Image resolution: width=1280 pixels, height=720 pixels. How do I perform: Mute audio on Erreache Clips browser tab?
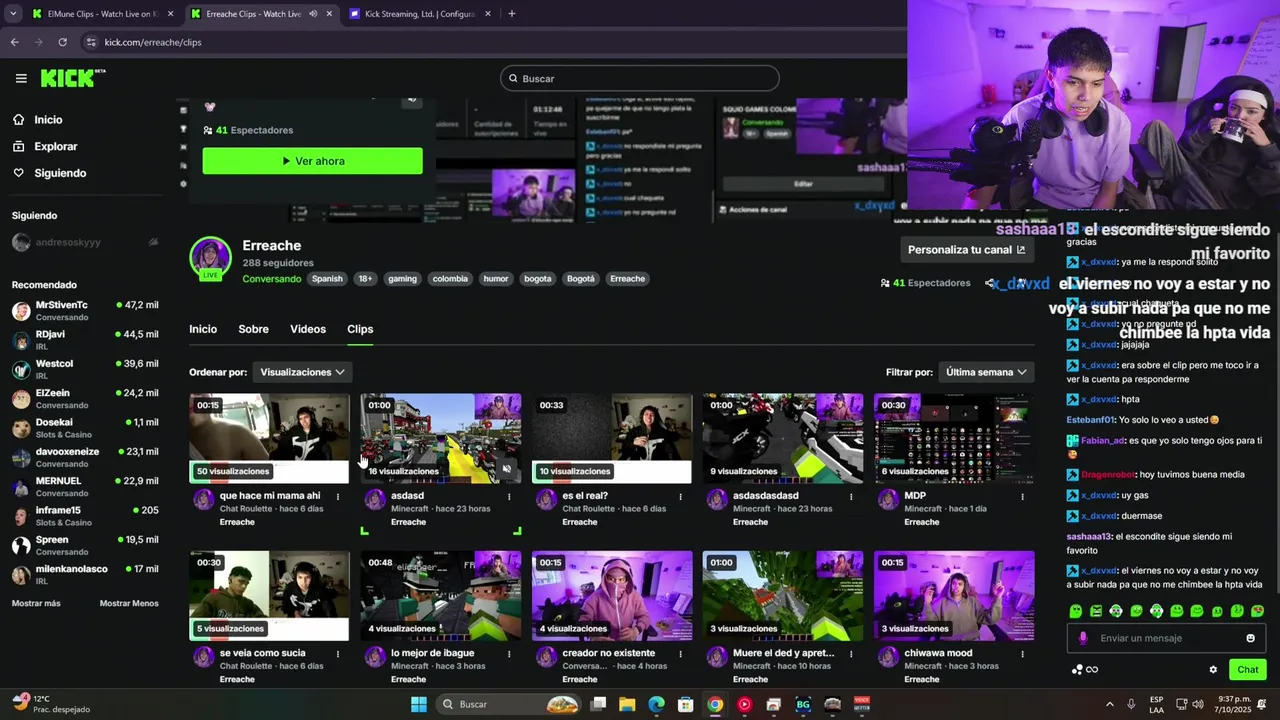[313, 14]
